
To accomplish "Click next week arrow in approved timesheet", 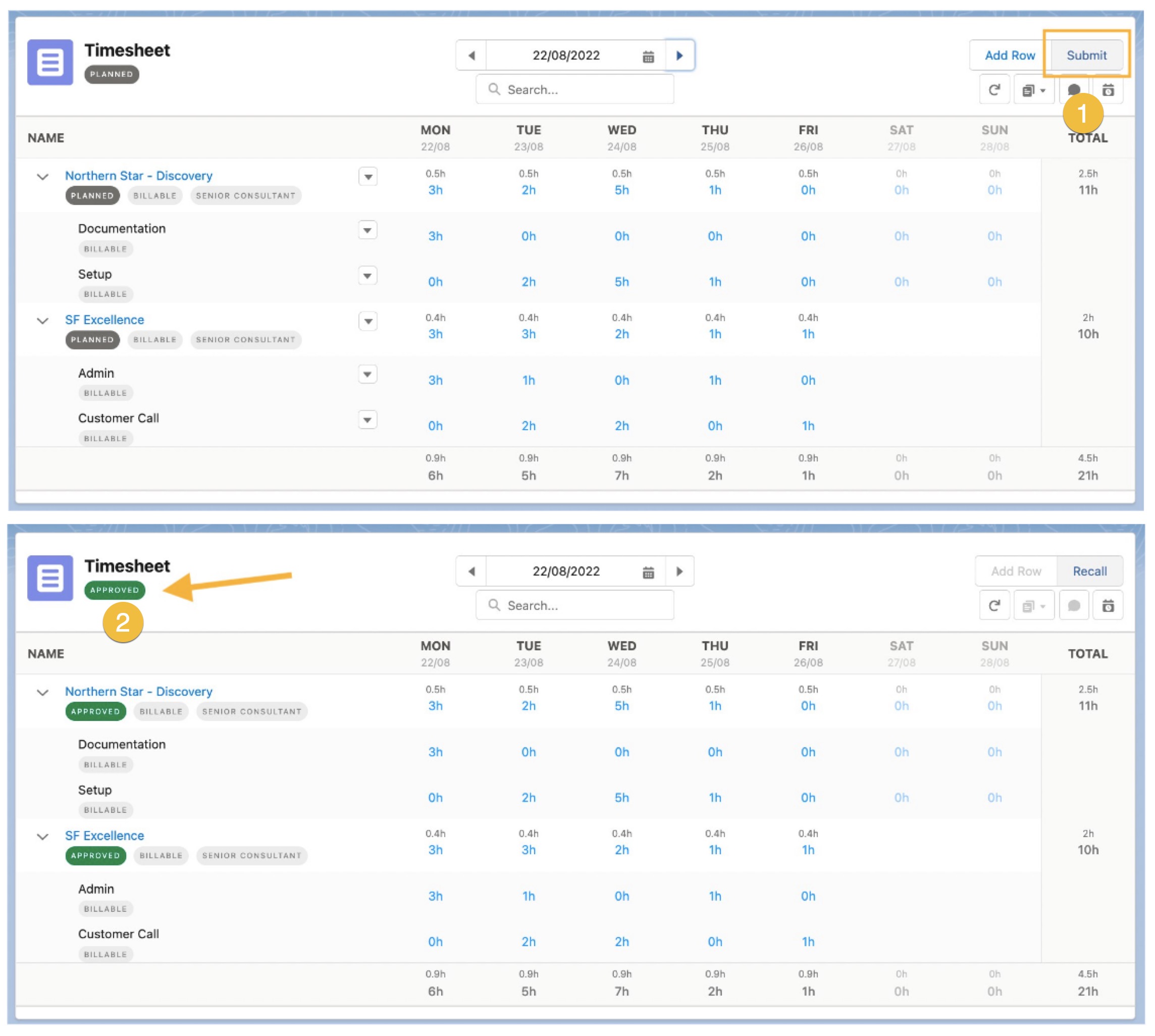I will [679, 571].
